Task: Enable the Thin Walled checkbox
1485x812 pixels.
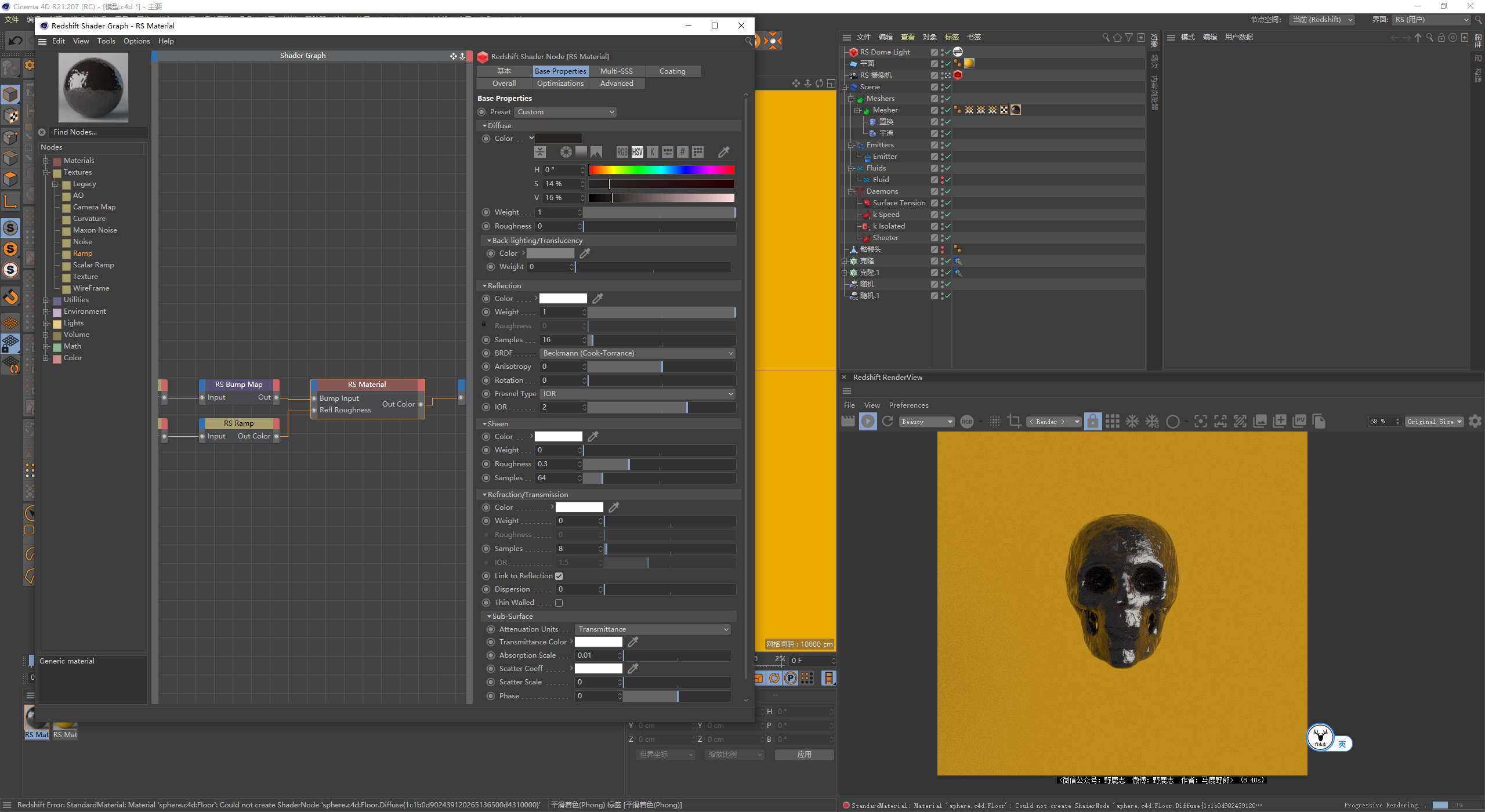Action: [559, 603]
